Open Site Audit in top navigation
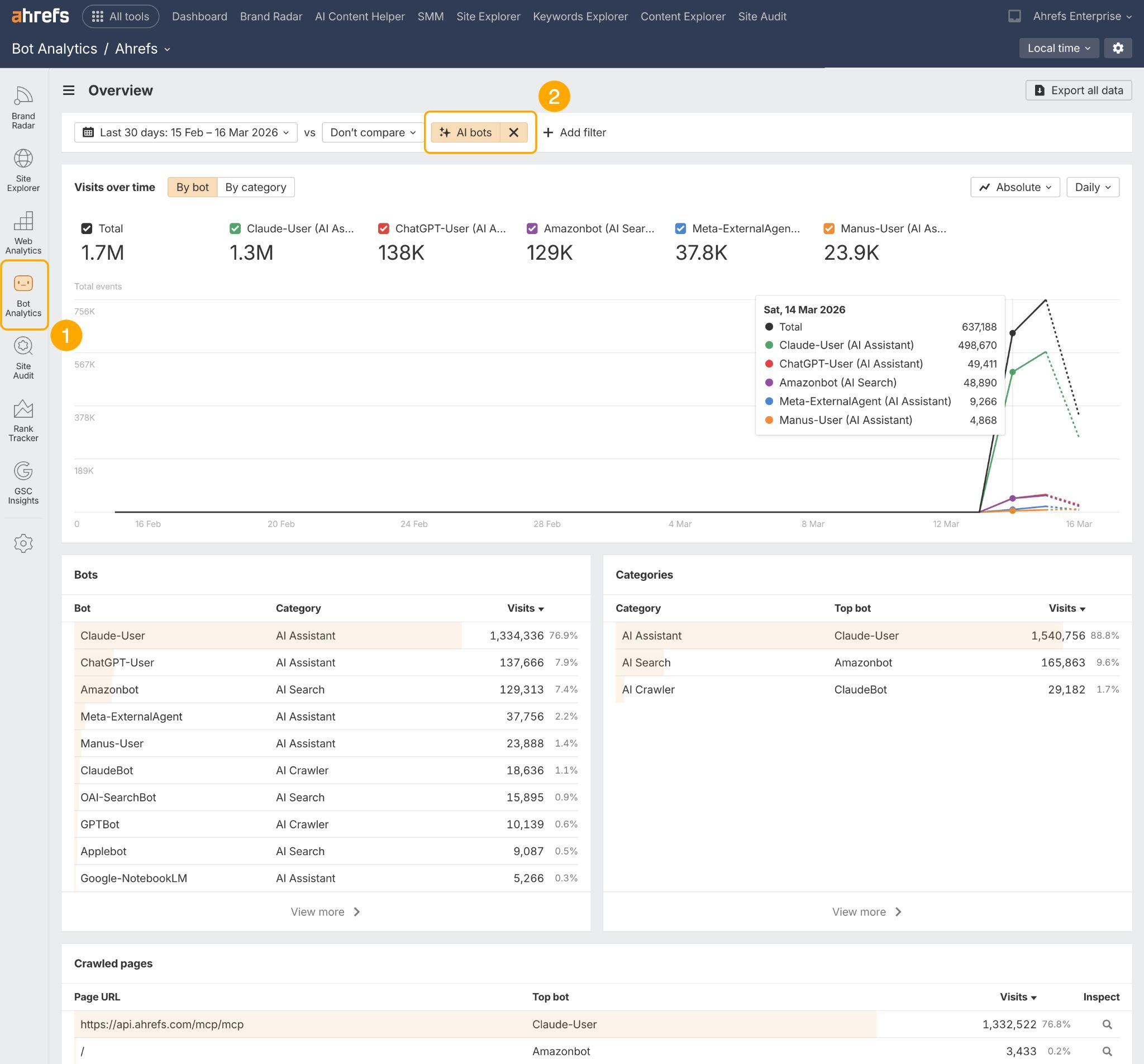1144x1064 pixels. (762, 16)
